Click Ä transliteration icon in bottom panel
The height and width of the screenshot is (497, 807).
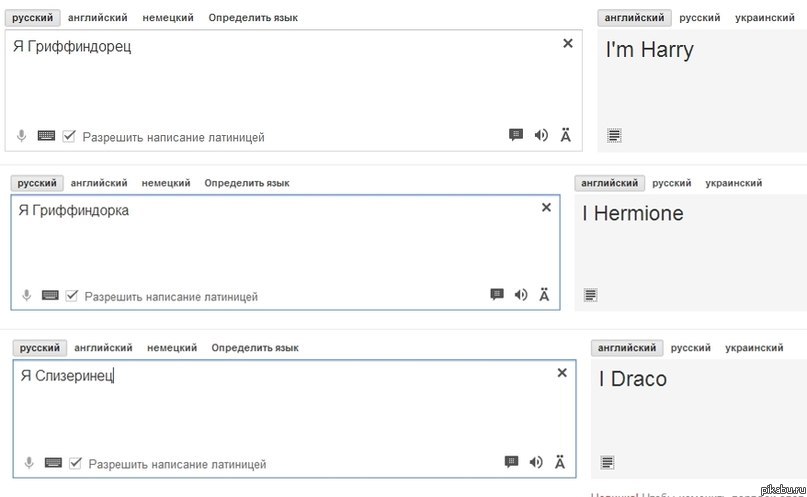(560, 462)
